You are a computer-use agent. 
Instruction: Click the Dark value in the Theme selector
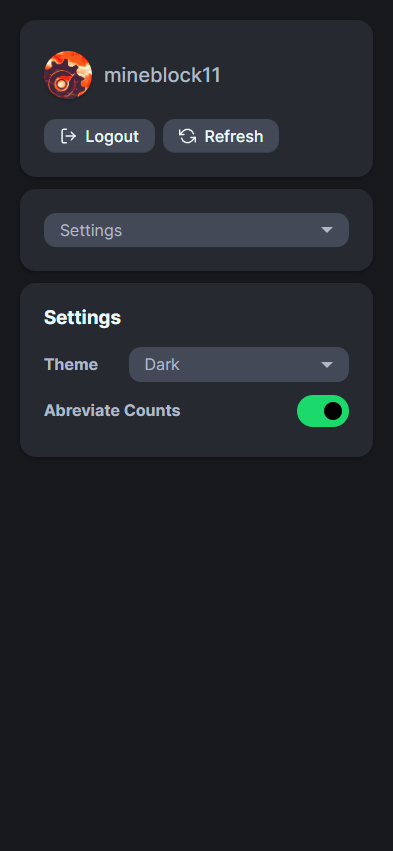tap(162, 365)
